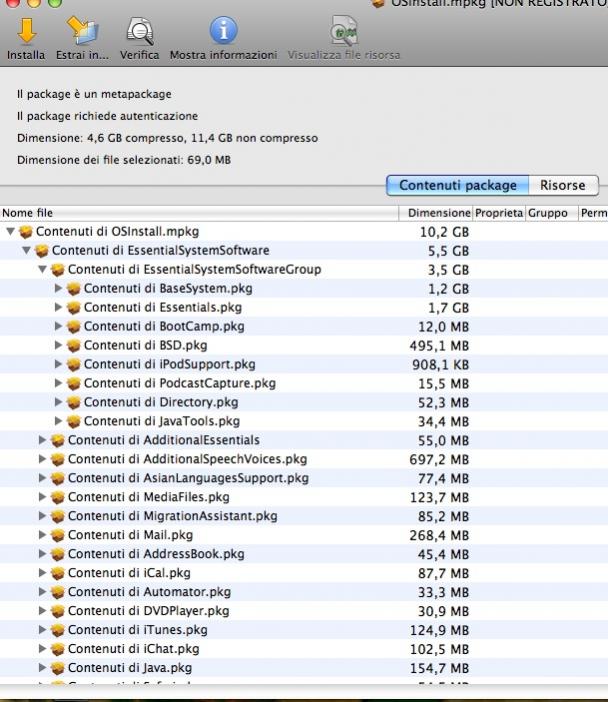Click the Perm column header
The image size is (608, 702).
[593, 213]
